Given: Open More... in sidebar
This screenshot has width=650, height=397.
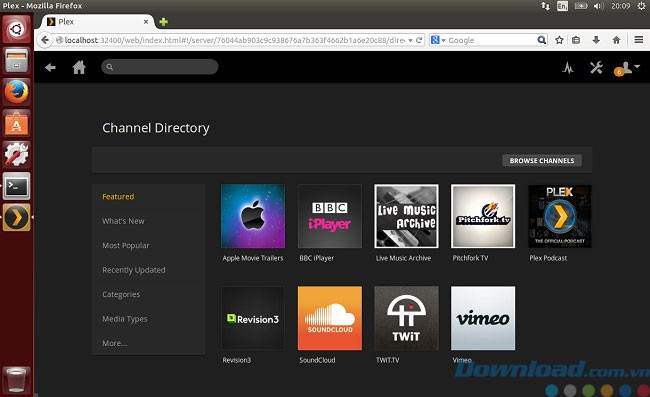Looking at the screenshot, I should click(114, 343).
